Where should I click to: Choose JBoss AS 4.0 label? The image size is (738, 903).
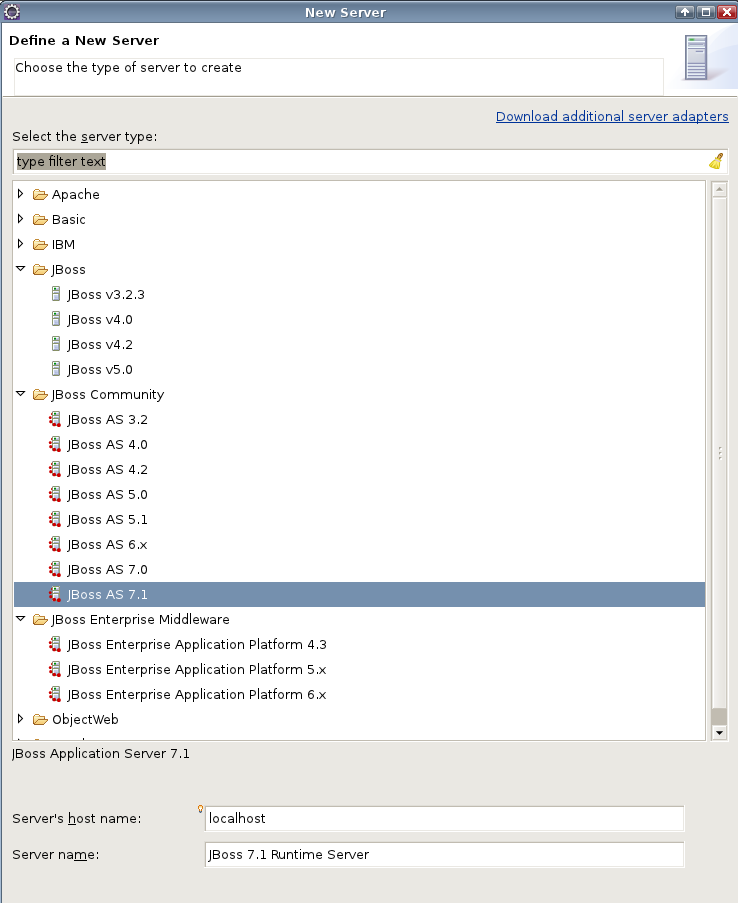(x=107, y=445)
